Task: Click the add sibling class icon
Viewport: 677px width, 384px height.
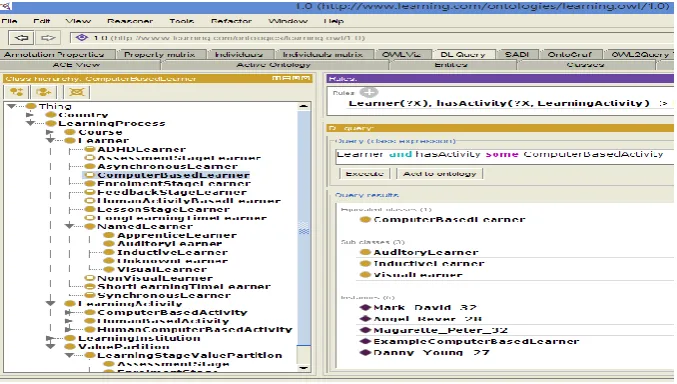Action: click(44, 92)
